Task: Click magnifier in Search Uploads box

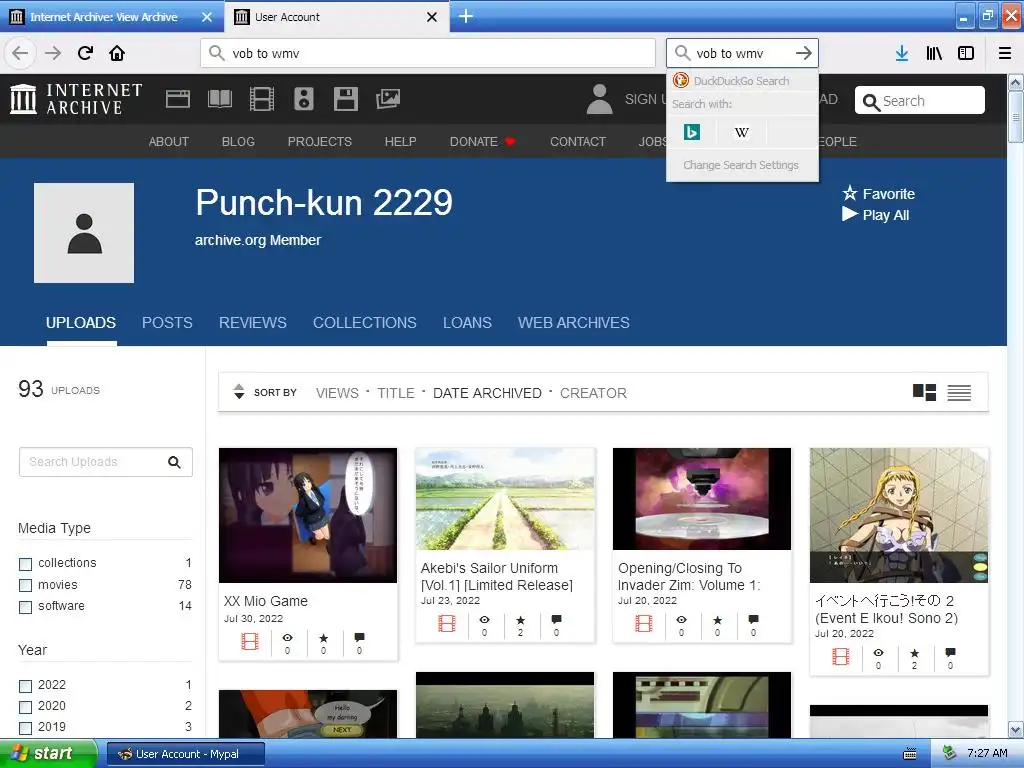Action: click(x=174, y=462)
